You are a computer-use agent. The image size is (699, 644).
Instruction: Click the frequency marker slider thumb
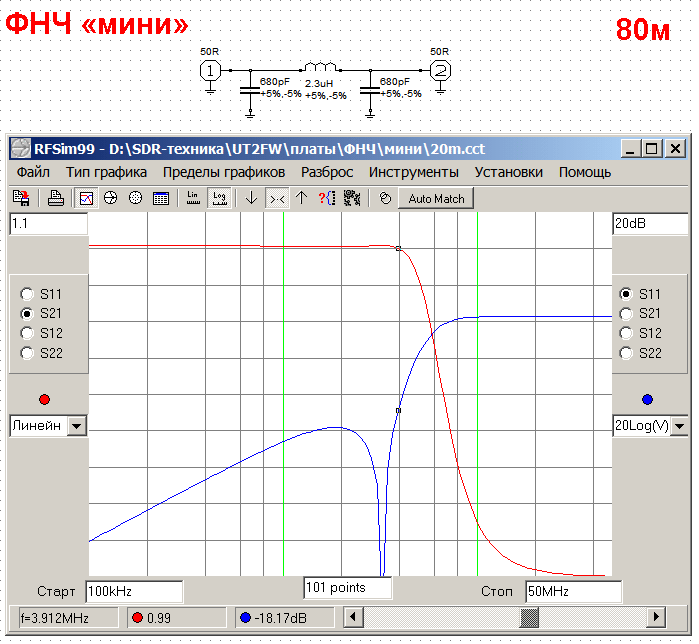529,618
